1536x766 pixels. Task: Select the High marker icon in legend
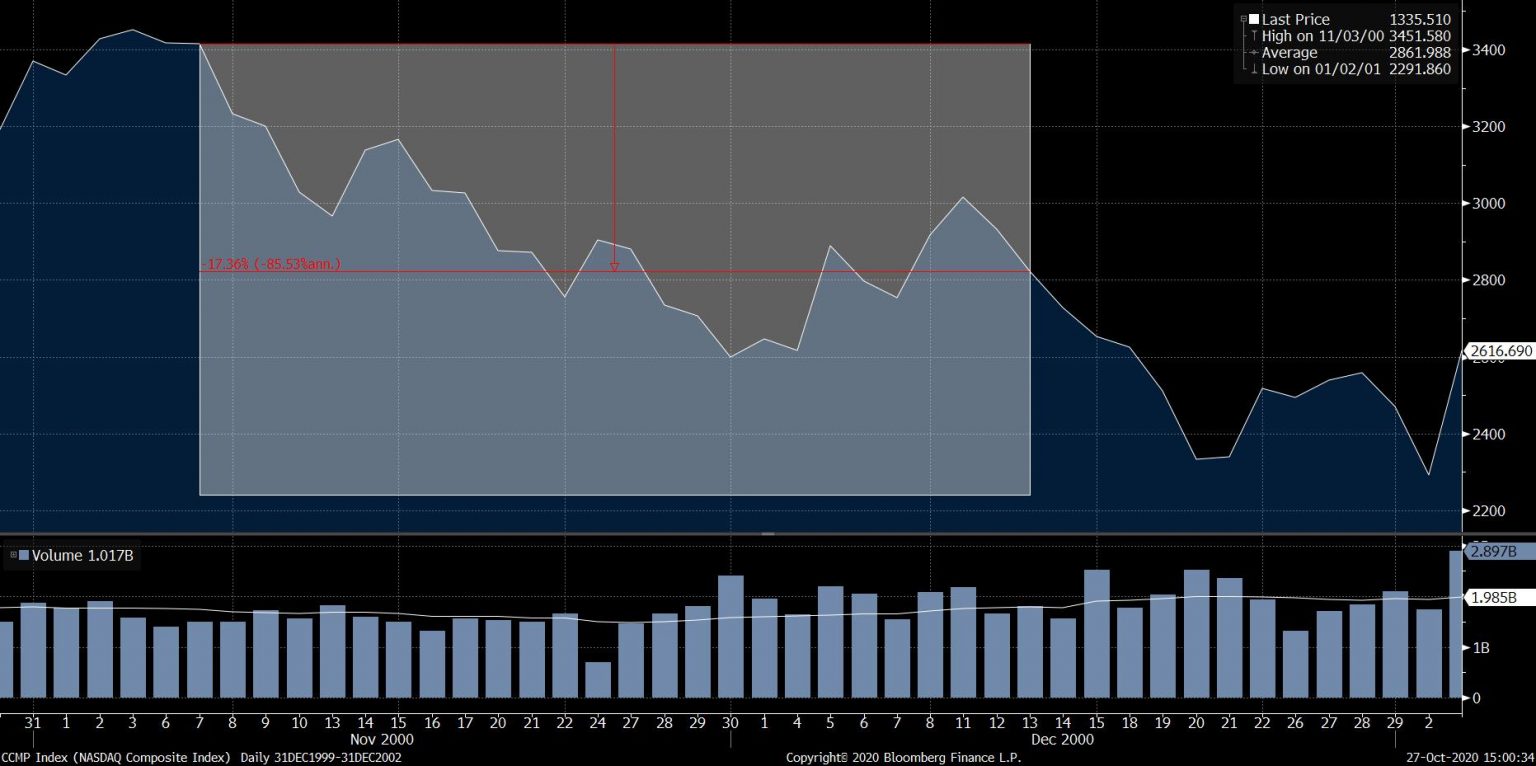tap(1252, 36)
